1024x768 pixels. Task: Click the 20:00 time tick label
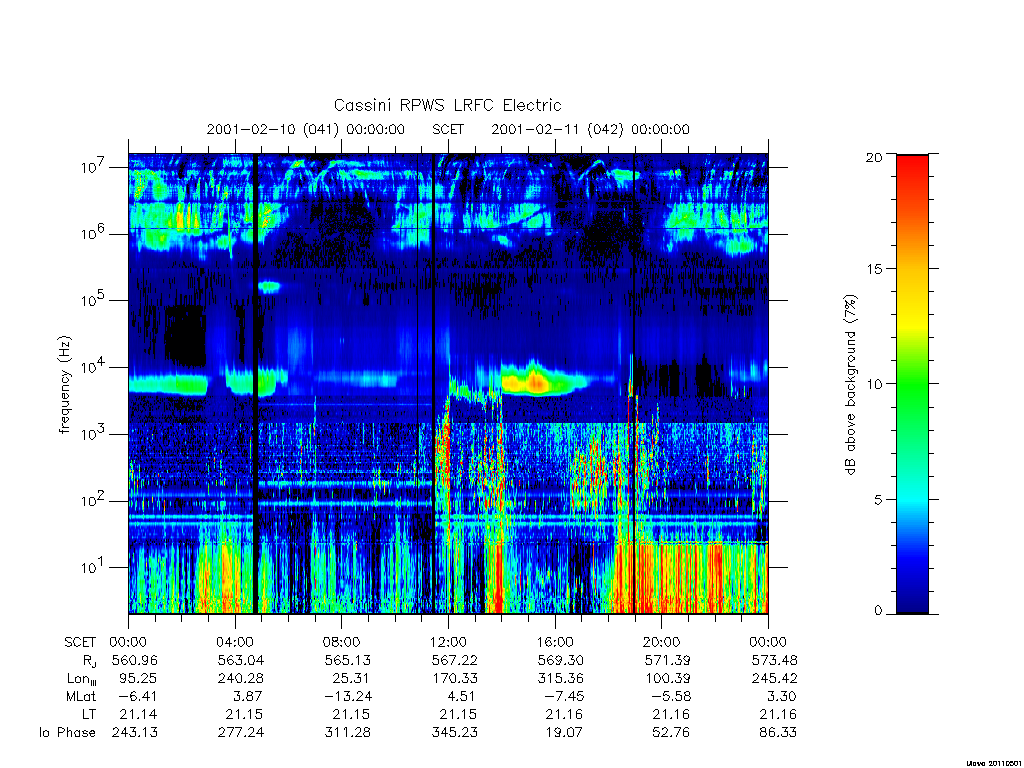point(662,642)
